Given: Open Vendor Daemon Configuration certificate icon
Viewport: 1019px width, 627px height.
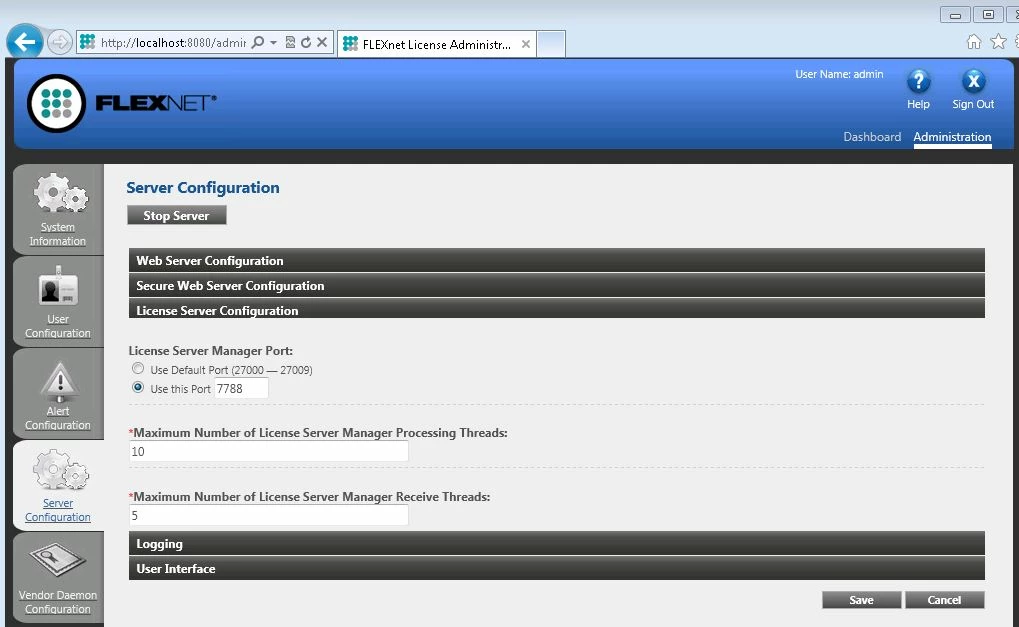Looking at the screenshot, I should (58, 561).
